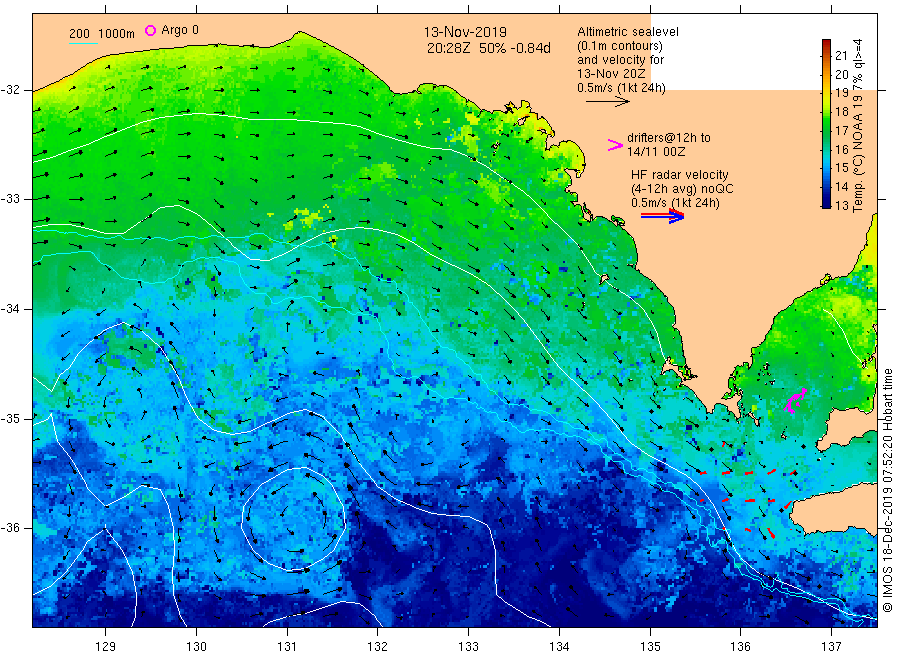
Task: Click the magenta Argo float circle marker
Action: [x=150, y=30]
